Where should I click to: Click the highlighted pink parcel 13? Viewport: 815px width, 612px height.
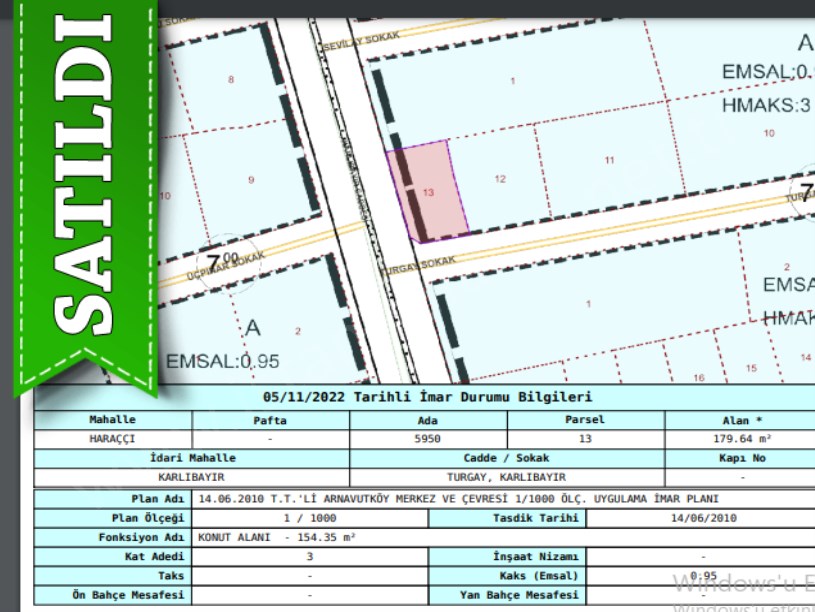pos(430,190)
